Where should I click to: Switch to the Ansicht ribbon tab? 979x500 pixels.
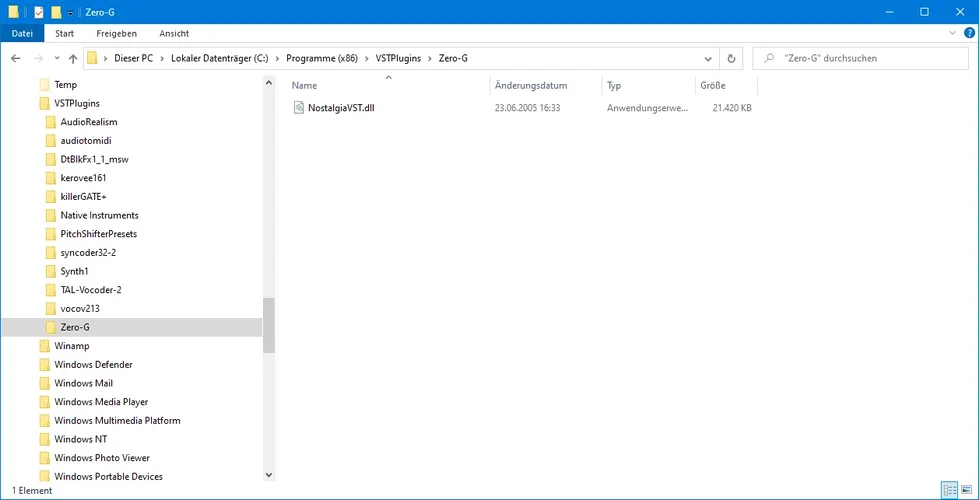tap(174, 33)
